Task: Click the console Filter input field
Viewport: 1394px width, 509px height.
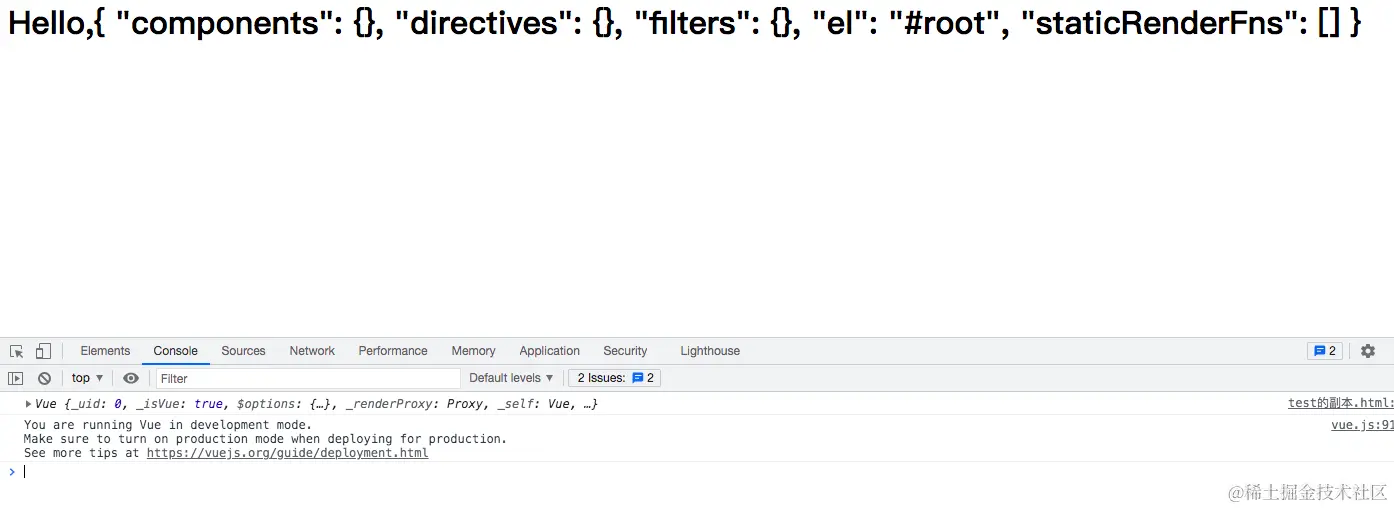Action: [x=308, y=378]
